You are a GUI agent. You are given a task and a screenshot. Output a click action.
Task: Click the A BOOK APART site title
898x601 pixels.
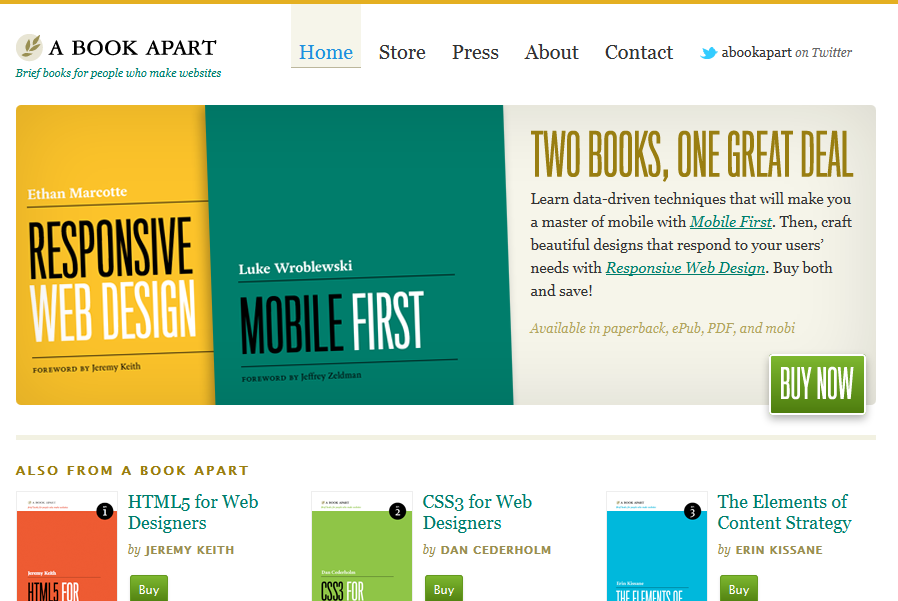click(132, 48)
